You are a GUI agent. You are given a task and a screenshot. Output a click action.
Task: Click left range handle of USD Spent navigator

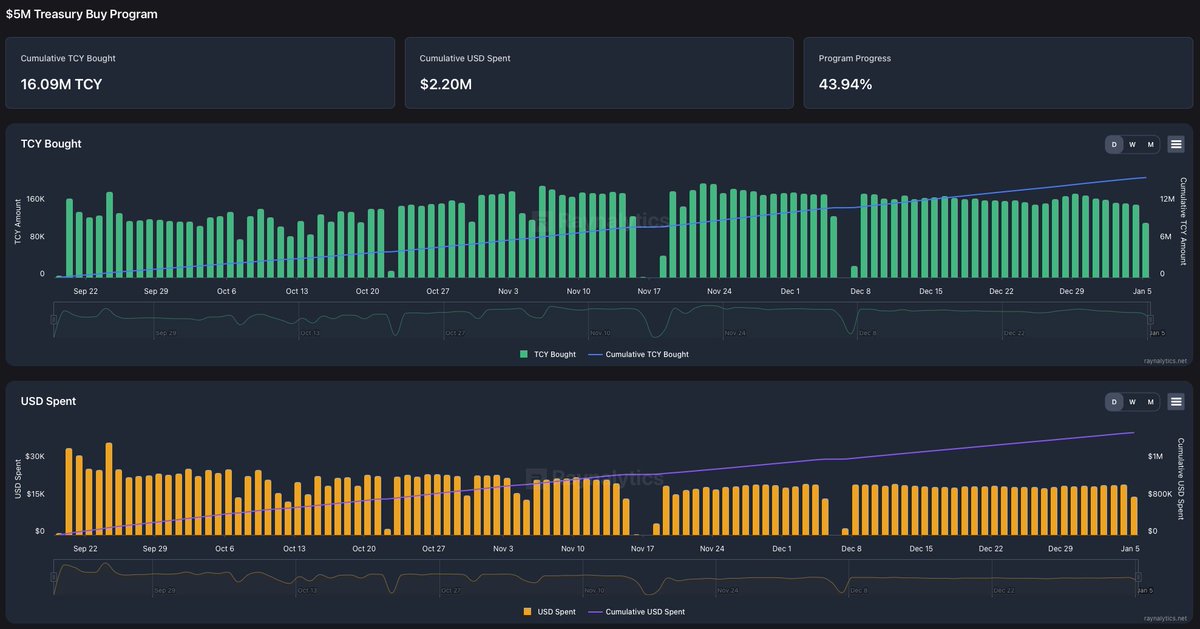coord(53,577)
